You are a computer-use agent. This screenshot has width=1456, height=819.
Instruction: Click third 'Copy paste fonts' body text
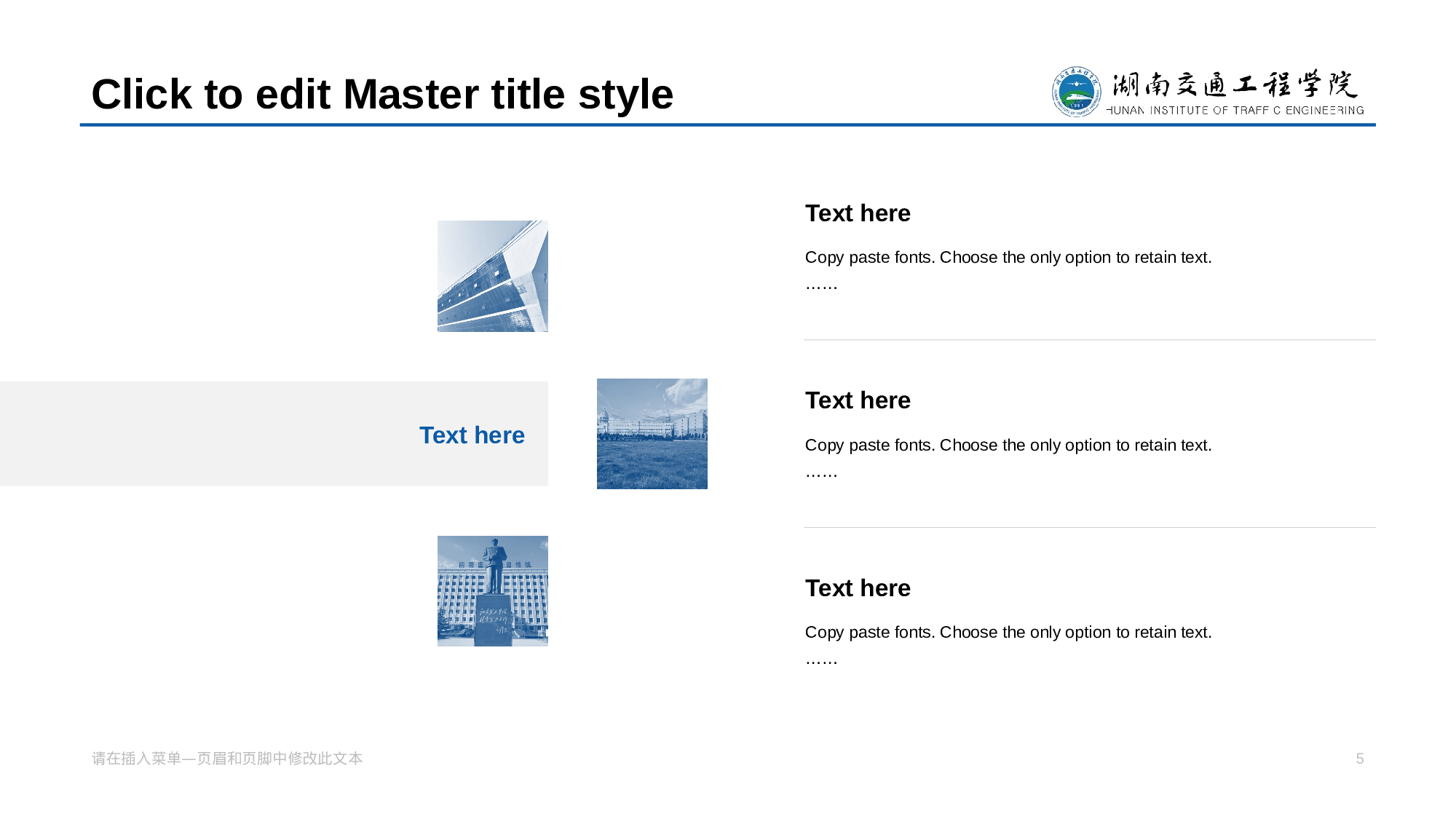tap(1008, 632)
